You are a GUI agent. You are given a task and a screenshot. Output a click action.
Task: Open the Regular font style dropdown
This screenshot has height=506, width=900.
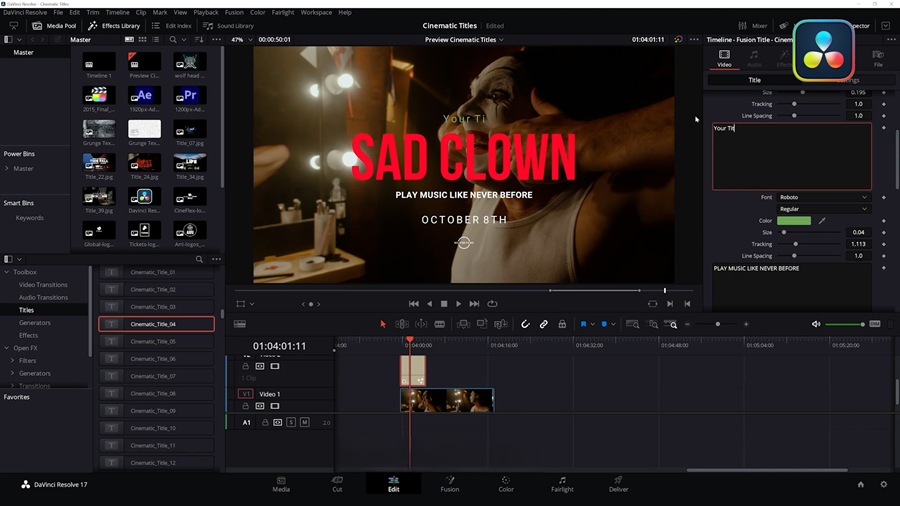click(823, 209)
